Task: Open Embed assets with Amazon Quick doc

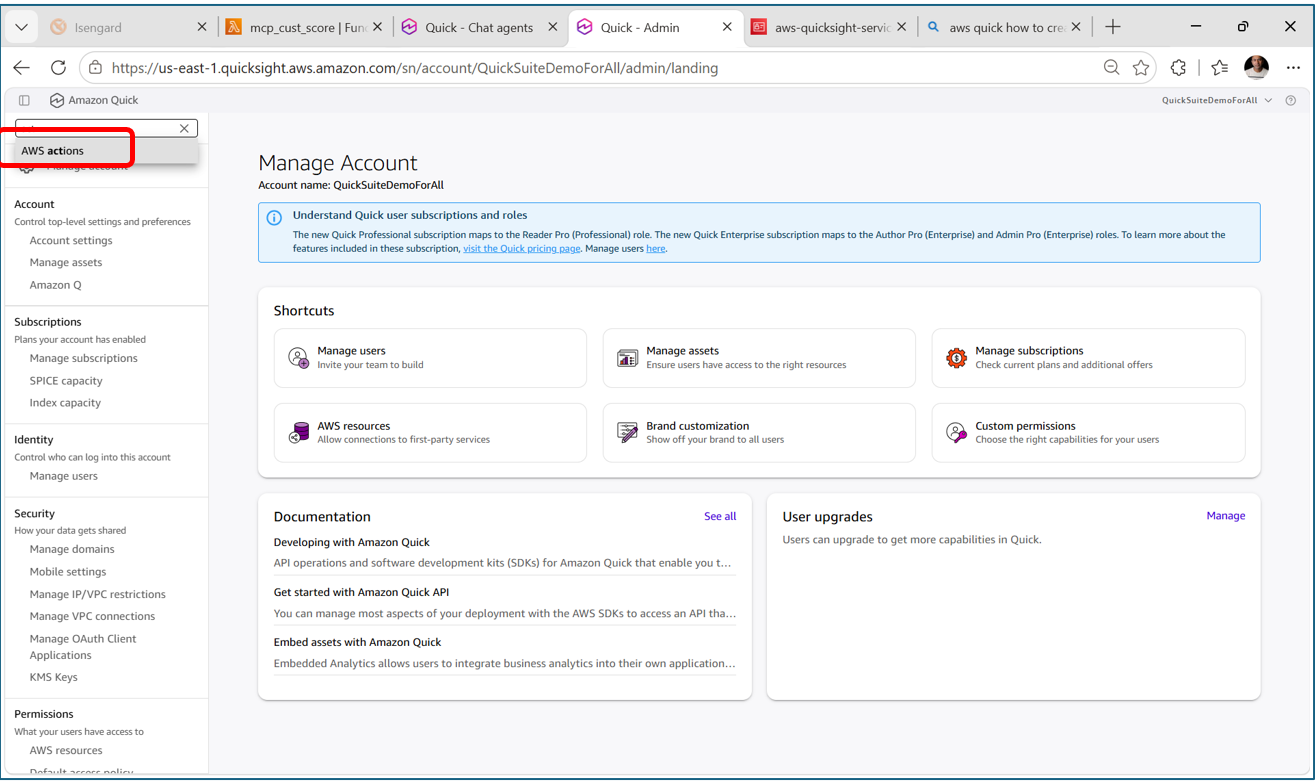Action: pyautogui.click(x=357, y=642)
